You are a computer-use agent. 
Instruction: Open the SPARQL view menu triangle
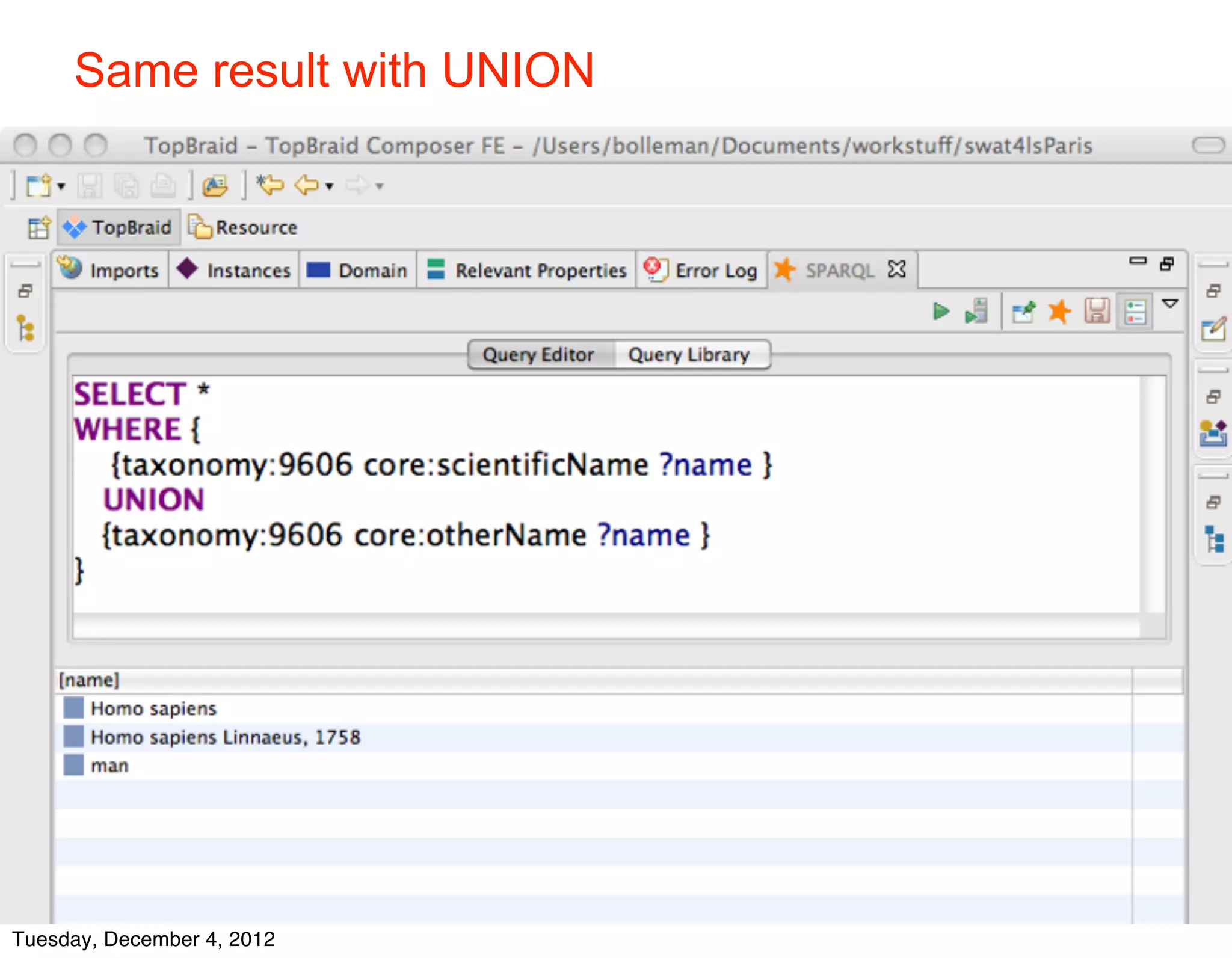pyautogui.click(x=1170, y=304)
